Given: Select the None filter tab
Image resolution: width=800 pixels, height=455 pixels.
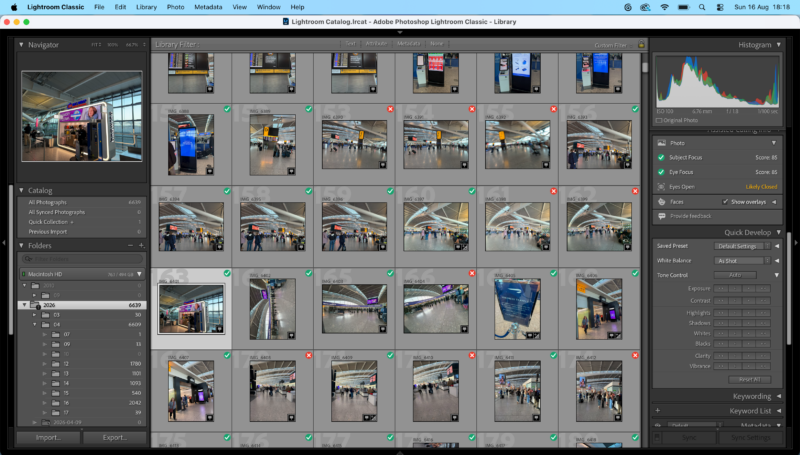Looking at the screenshot, I should pyautogui.click(x=437, y=44).
